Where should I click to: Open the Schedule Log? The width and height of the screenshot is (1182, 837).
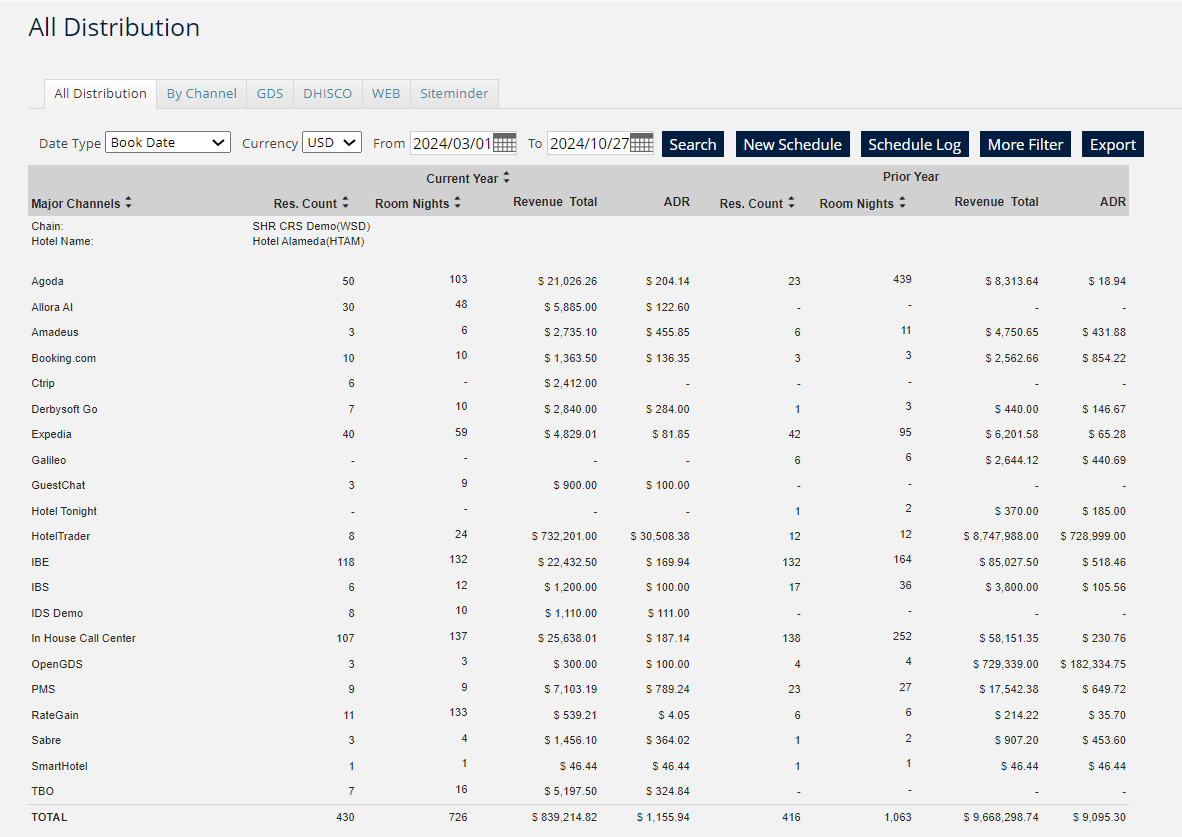pos(914,144)
